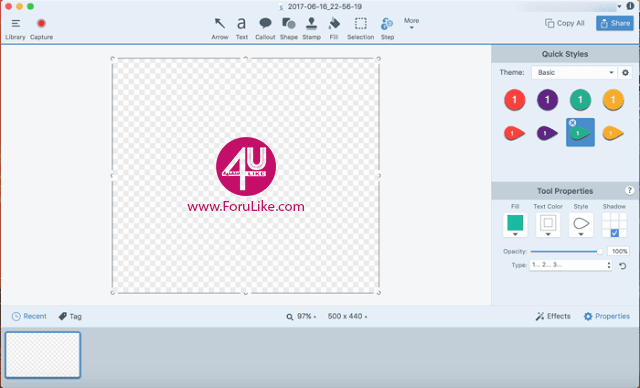Select the Selection tool

click(x=360, y=29)
